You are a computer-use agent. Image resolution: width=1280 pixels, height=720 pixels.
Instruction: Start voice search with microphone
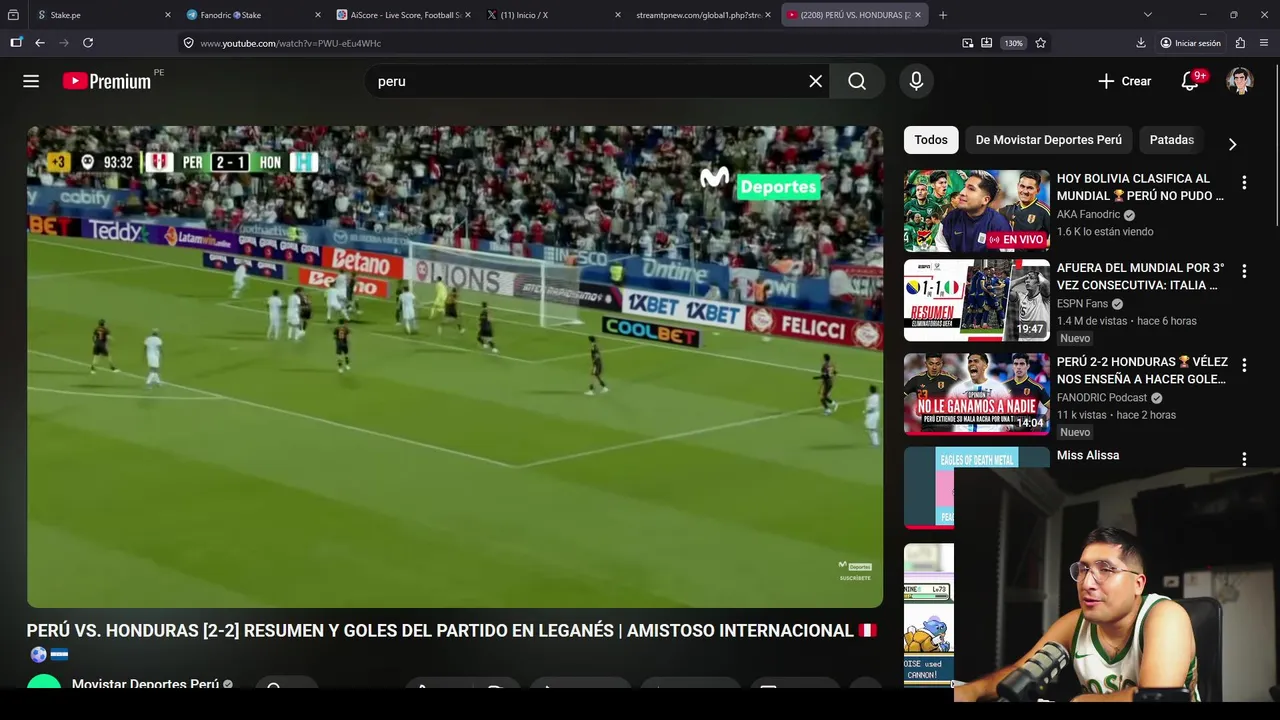916,81
